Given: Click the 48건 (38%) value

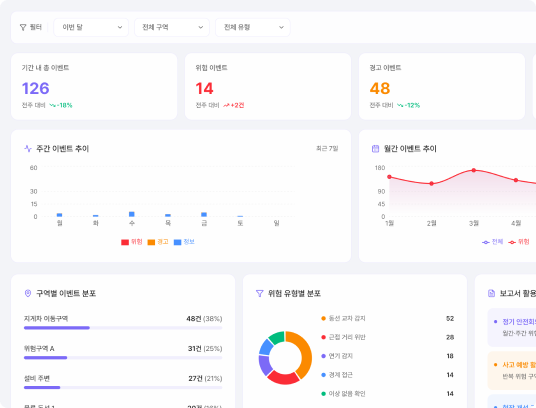Looking at the screenshot, I should 204,319.
